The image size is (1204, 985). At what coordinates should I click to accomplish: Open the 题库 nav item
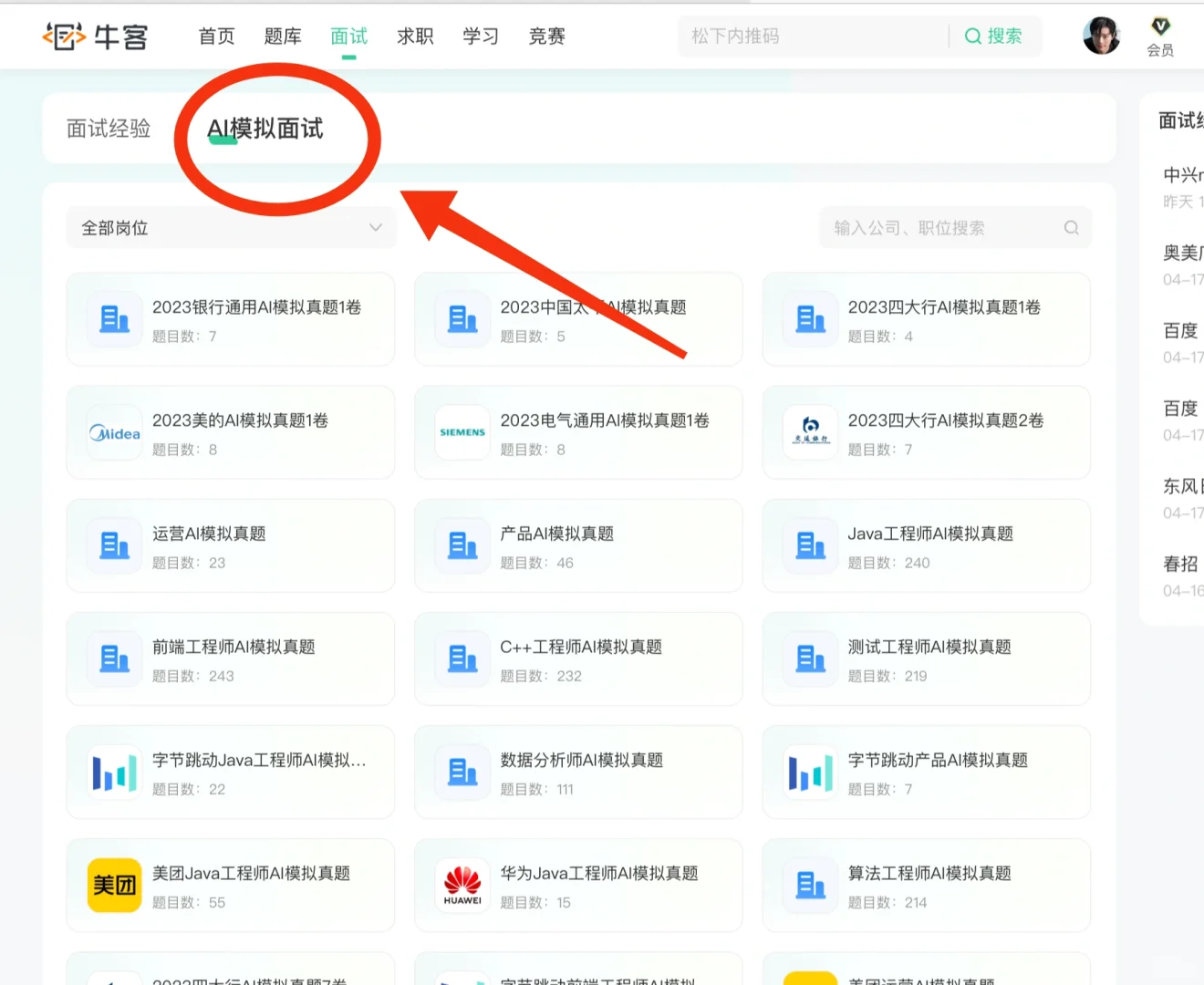(x=283, y=36)
